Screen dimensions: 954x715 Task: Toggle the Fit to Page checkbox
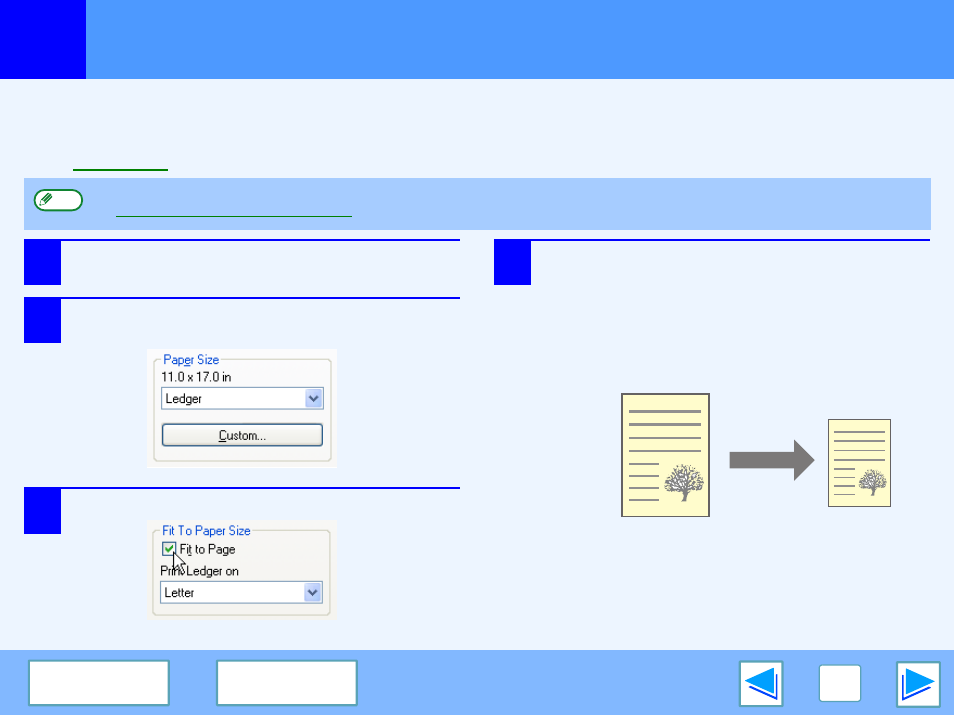(x=169, y=549)
